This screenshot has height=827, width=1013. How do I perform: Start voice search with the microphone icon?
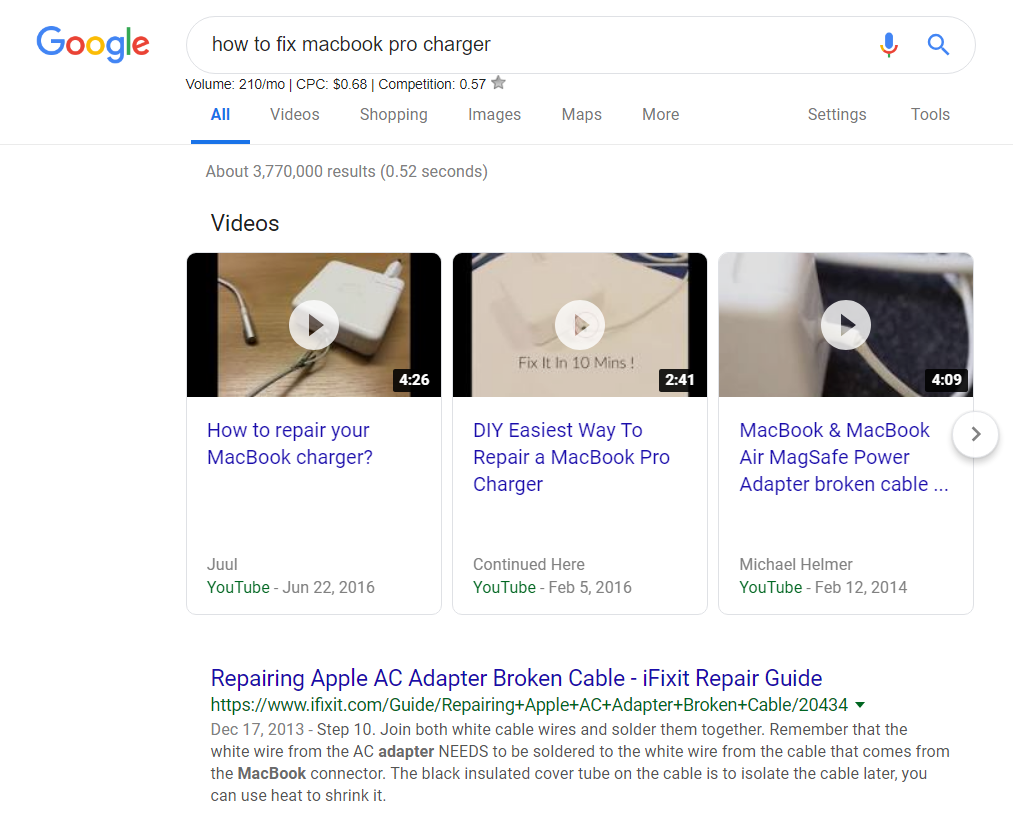click(889, 45)
